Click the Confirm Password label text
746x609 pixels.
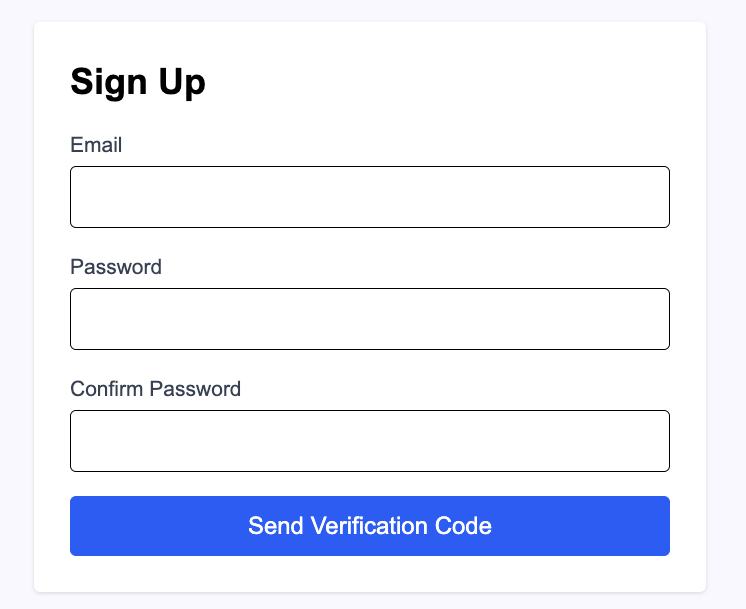(x=155, y=389)
